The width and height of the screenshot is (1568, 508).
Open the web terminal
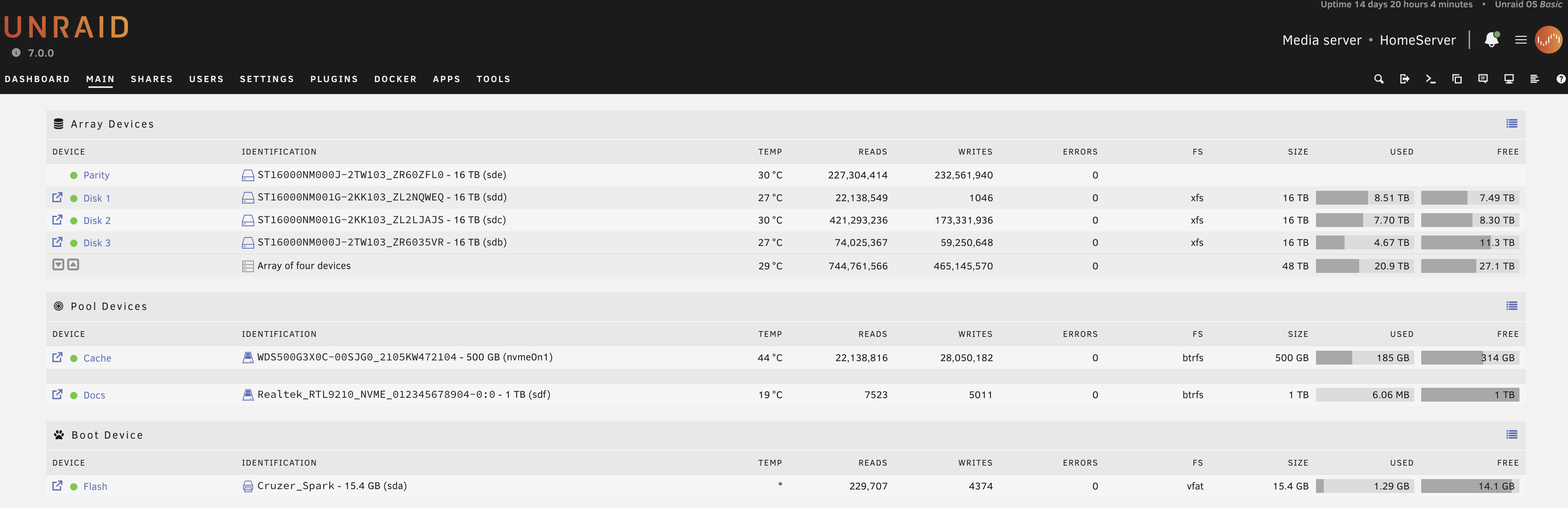[x=1430, y=79]
